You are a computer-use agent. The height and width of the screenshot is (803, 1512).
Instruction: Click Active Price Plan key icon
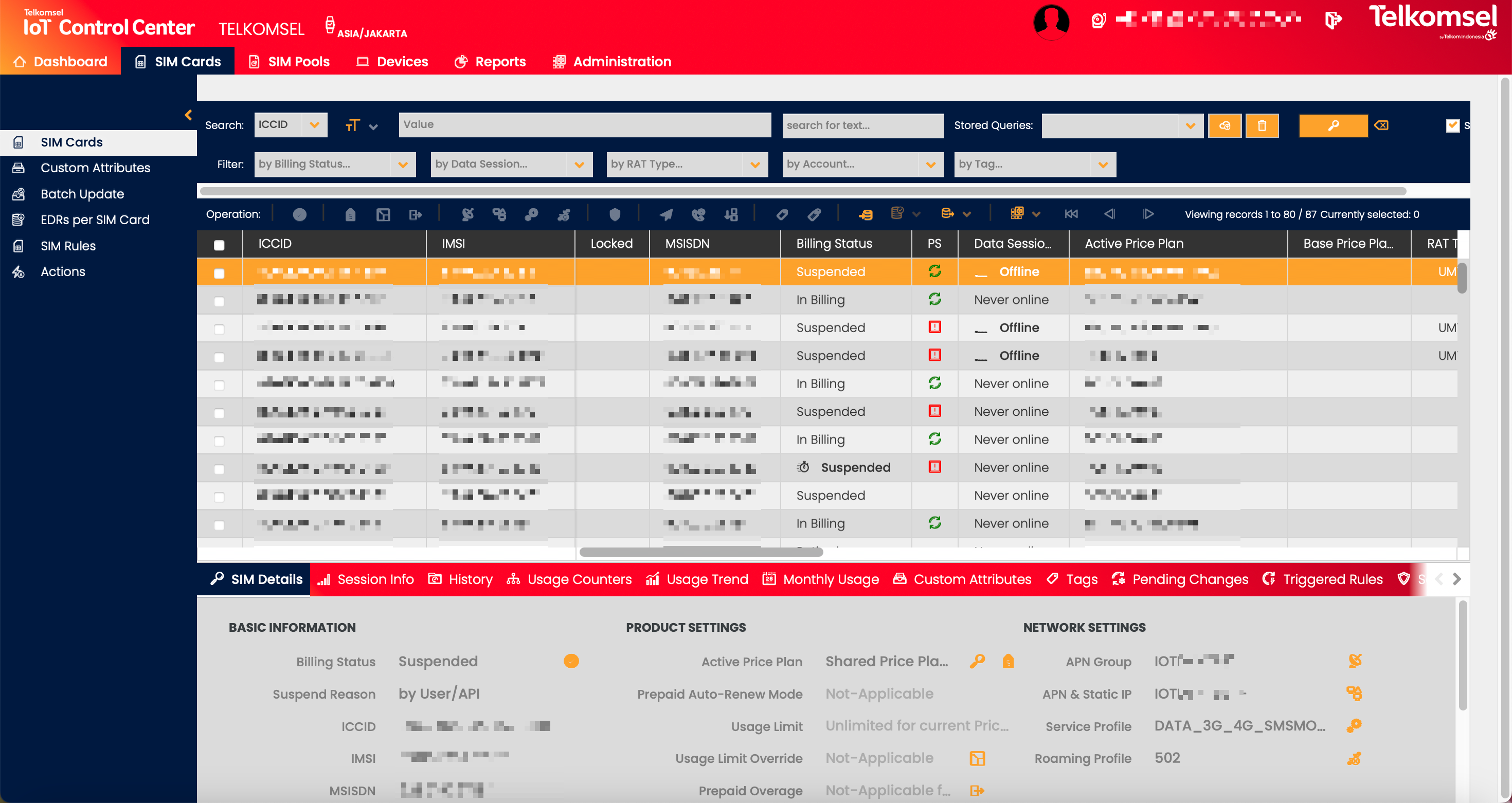(977, 661)
